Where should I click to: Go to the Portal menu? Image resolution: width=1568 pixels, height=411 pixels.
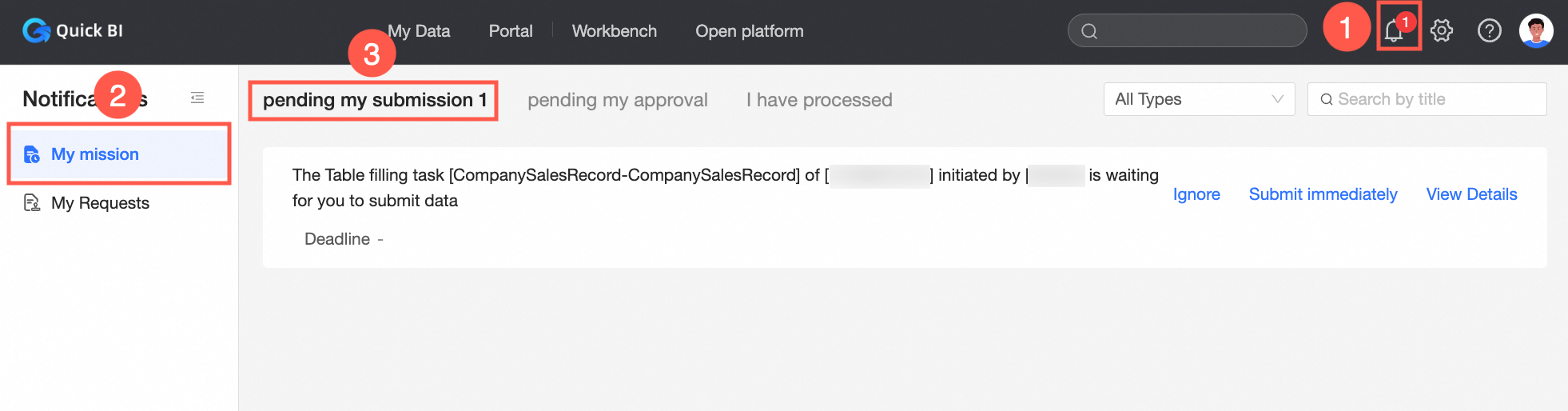tap(511, 31)
